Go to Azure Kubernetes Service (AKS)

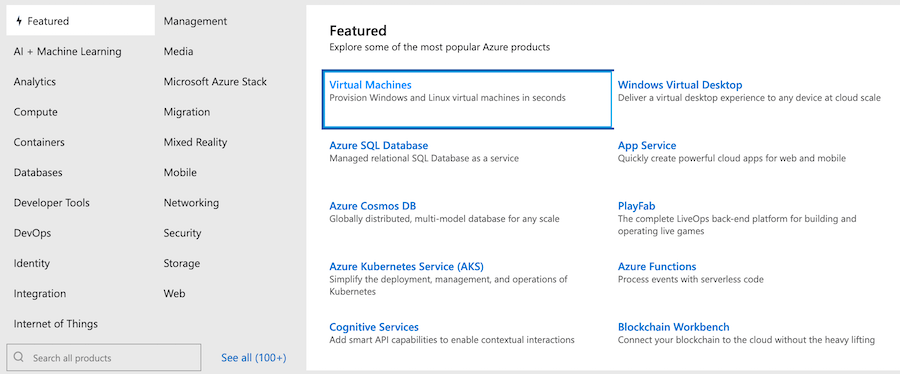click(x=406, y=267)
